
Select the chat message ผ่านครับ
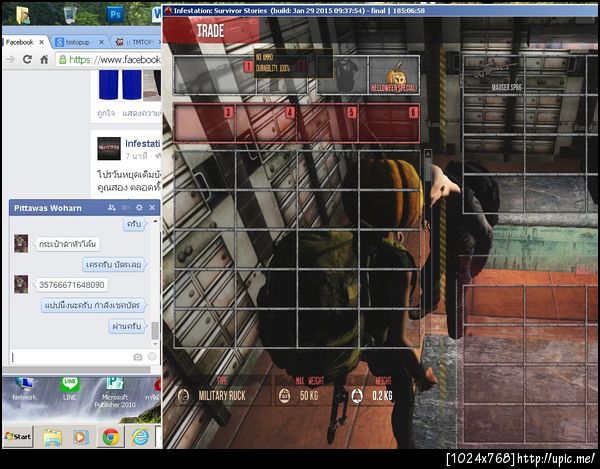[x=127, y=326]
